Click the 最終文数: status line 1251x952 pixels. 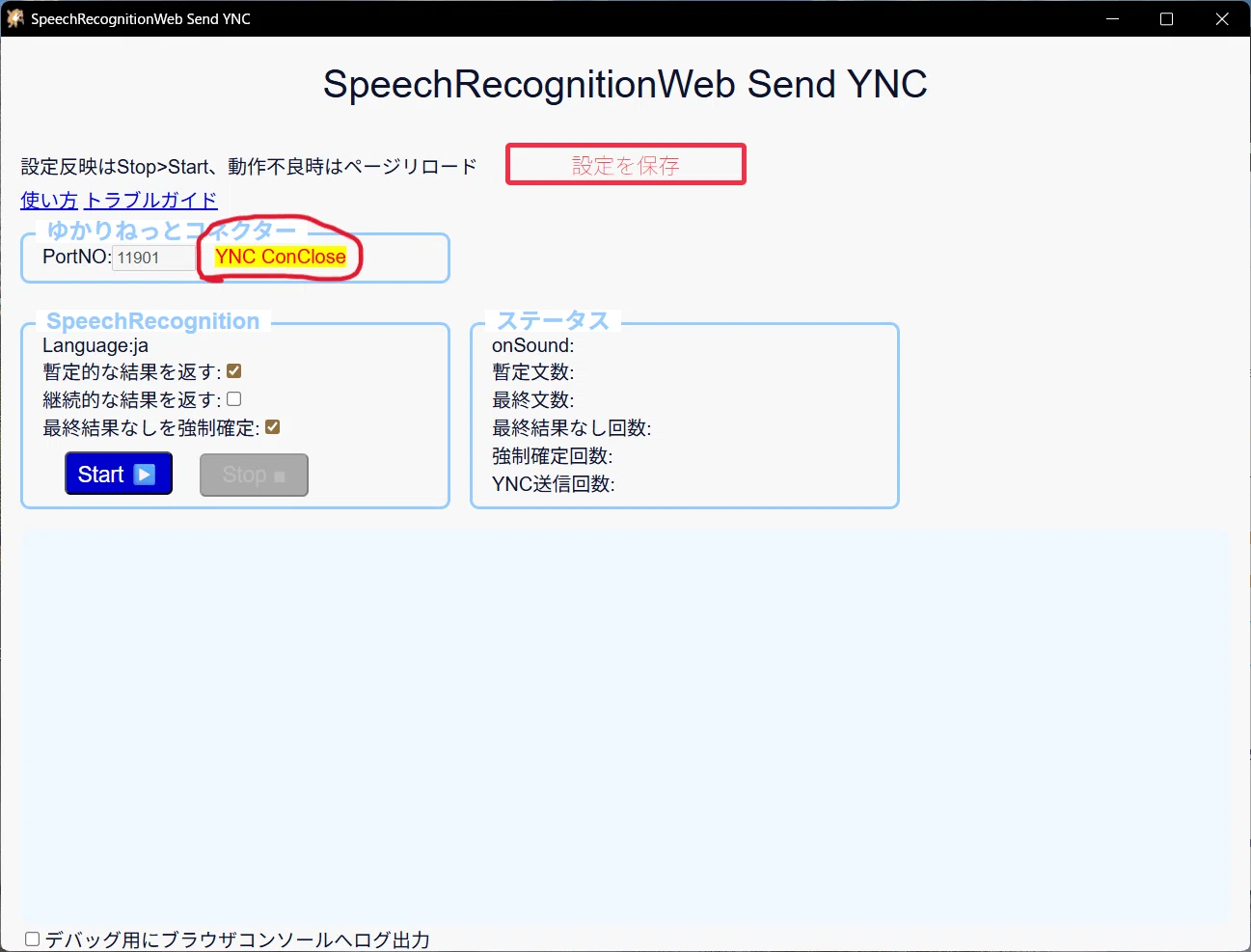[x=533, y=400]
